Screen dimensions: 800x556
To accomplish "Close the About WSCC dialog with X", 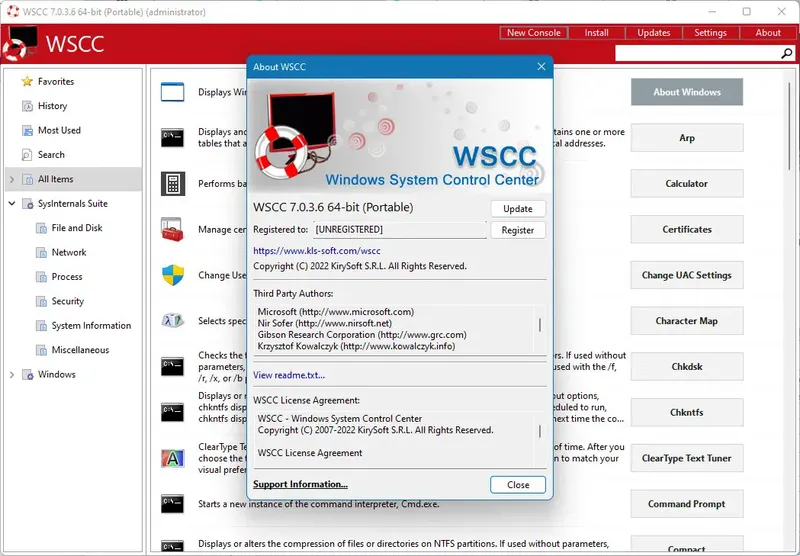I will click(x=541, y=67).
